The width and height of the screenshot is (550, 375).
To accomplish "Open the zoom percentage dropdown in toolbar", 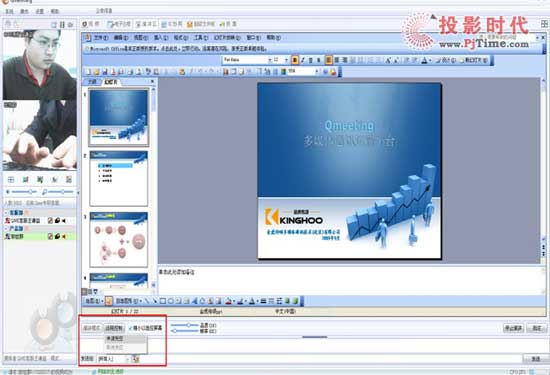I will pos(317,72).
